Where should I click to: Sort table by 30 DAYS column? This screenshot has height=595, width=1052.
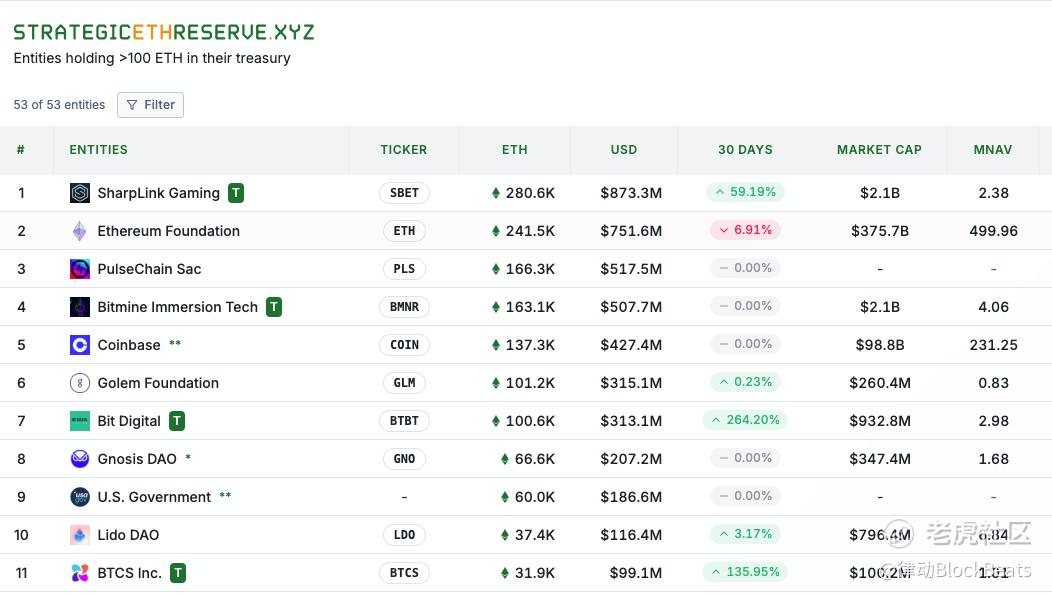[745, 150]
